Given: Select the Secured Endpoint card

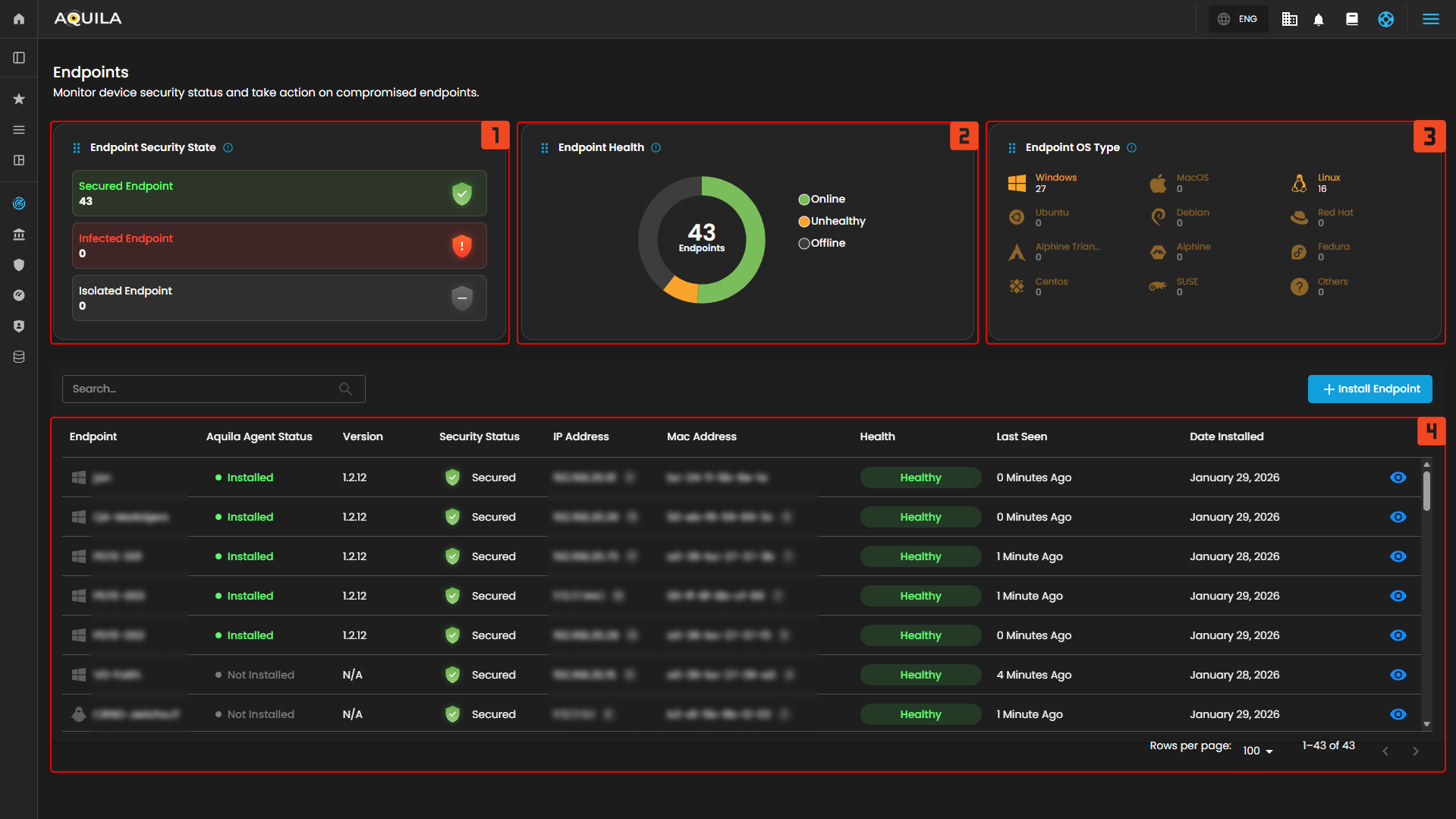Looking at the screenshot, I should pyautogui.click(x=279, y=194).
